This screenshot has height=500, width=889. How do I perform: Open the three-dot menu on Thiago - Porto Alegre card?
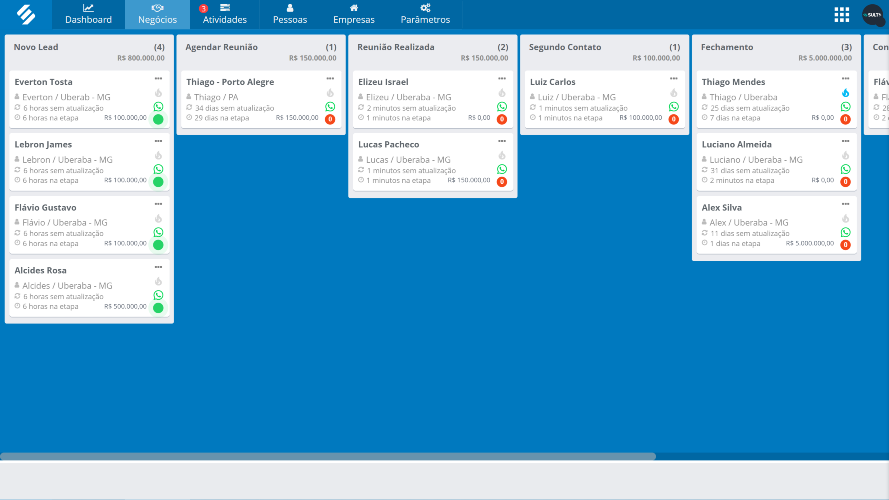[x=330, y=79]
